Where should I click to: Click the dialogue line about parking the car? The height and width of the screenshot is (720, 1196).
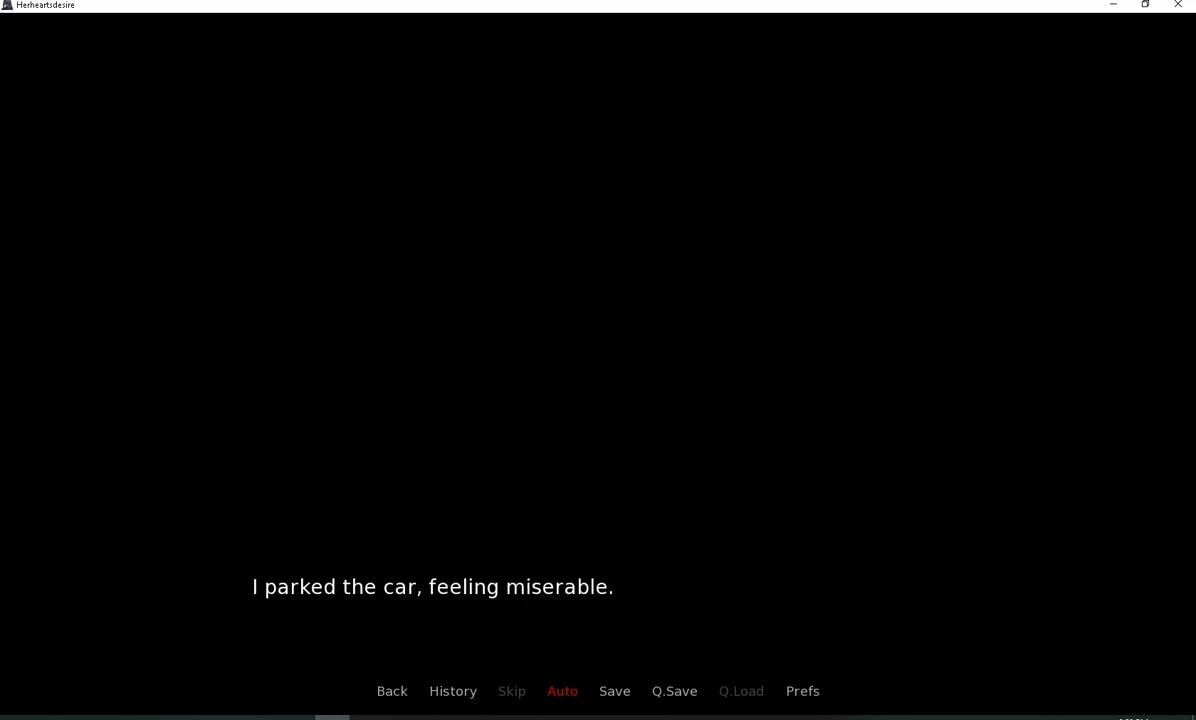coord(432,587)
